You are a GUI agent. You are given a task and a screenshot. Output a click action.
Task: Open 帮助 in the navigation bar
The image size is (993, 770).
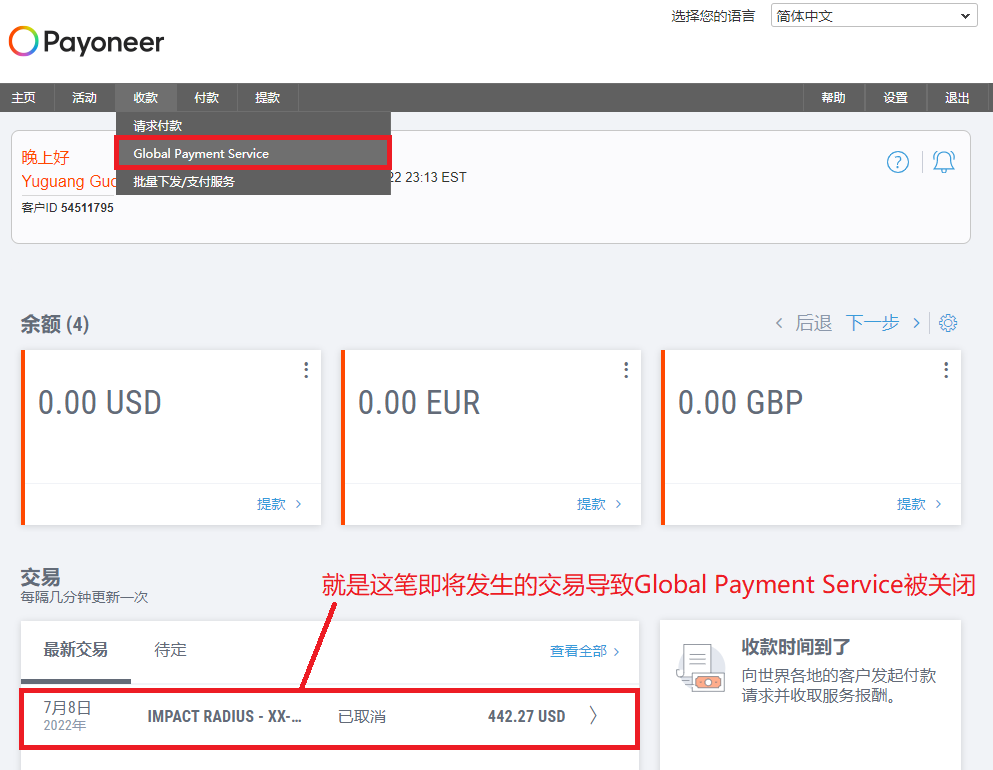[x=833, y=98]
